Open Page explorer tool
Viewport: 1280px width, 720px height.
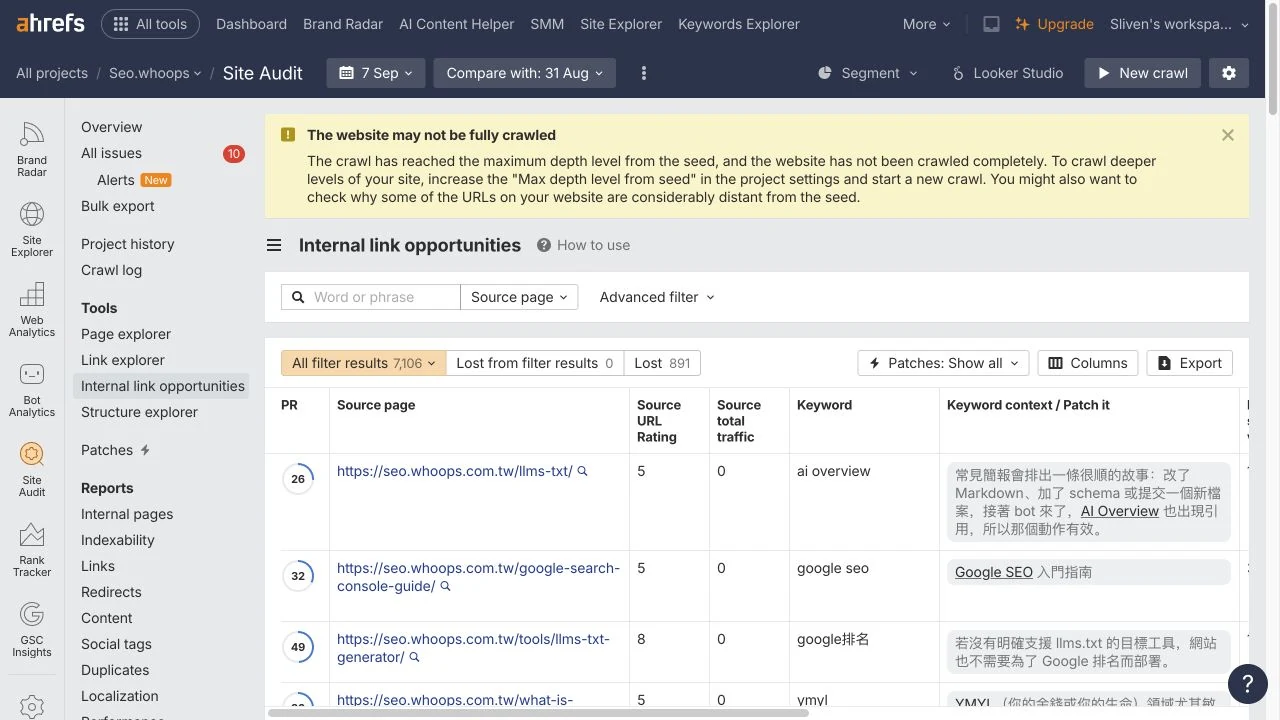pyautogui.click(x=126, y=334)
